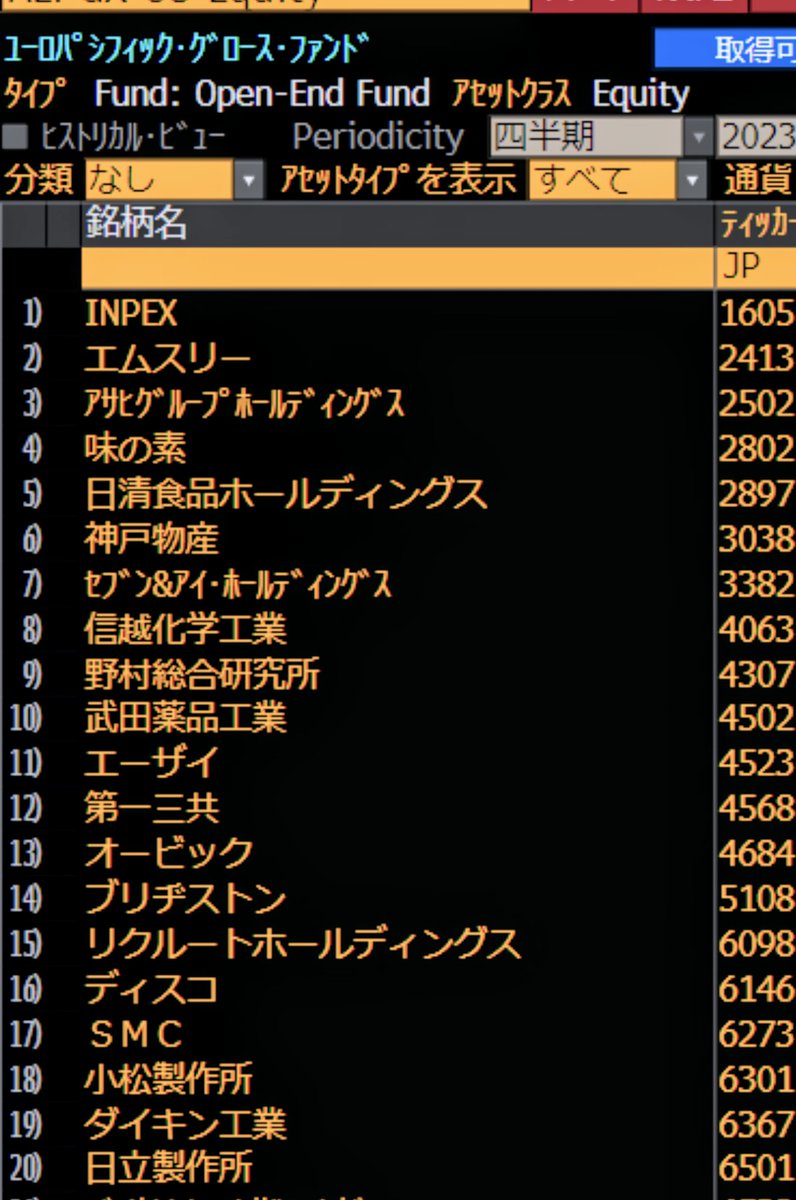Select the ダイキン工業 row

tap(398, 1124)
